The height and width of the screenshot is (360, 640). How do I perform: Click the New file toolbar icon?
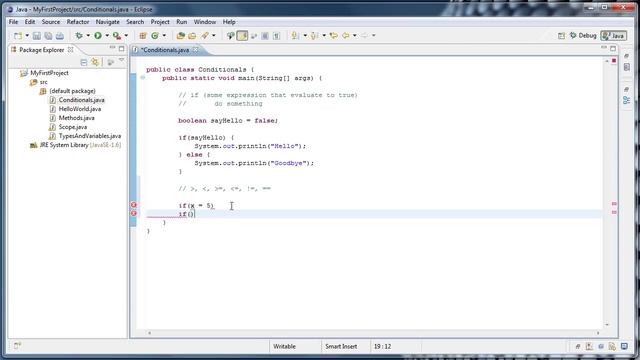[18, 36]
